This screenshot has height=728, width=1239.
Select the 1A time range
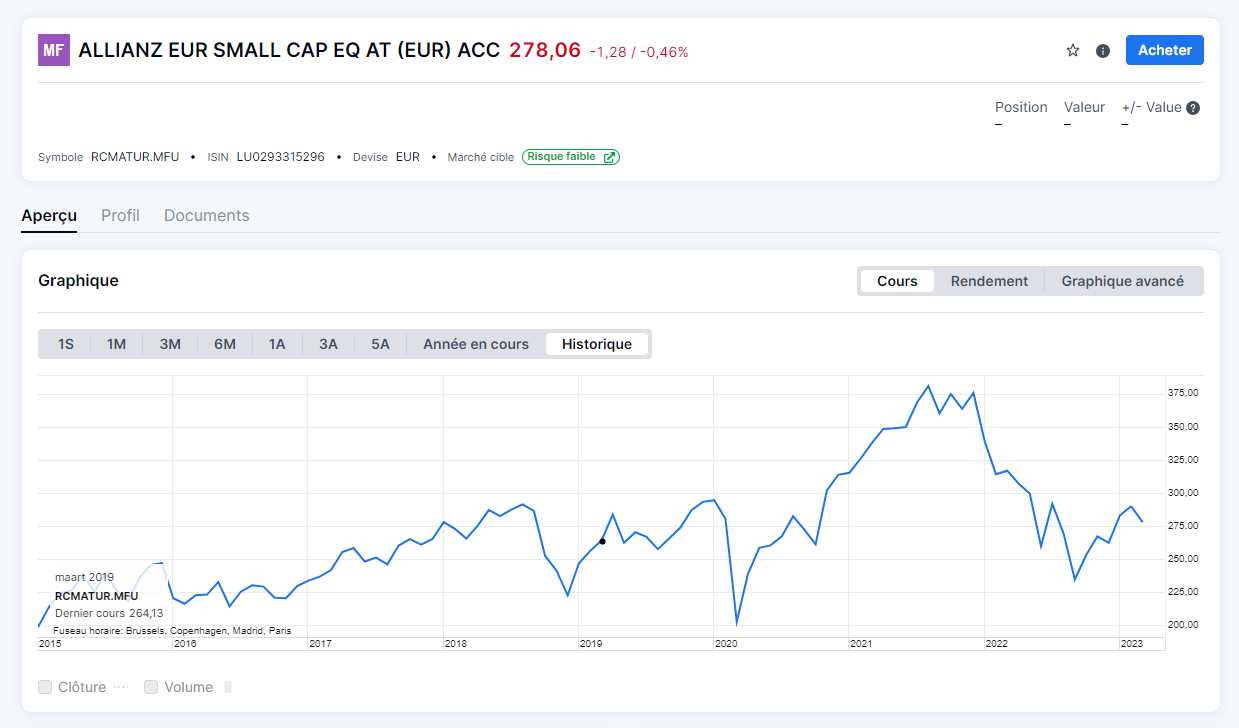(x=277, y=344)
